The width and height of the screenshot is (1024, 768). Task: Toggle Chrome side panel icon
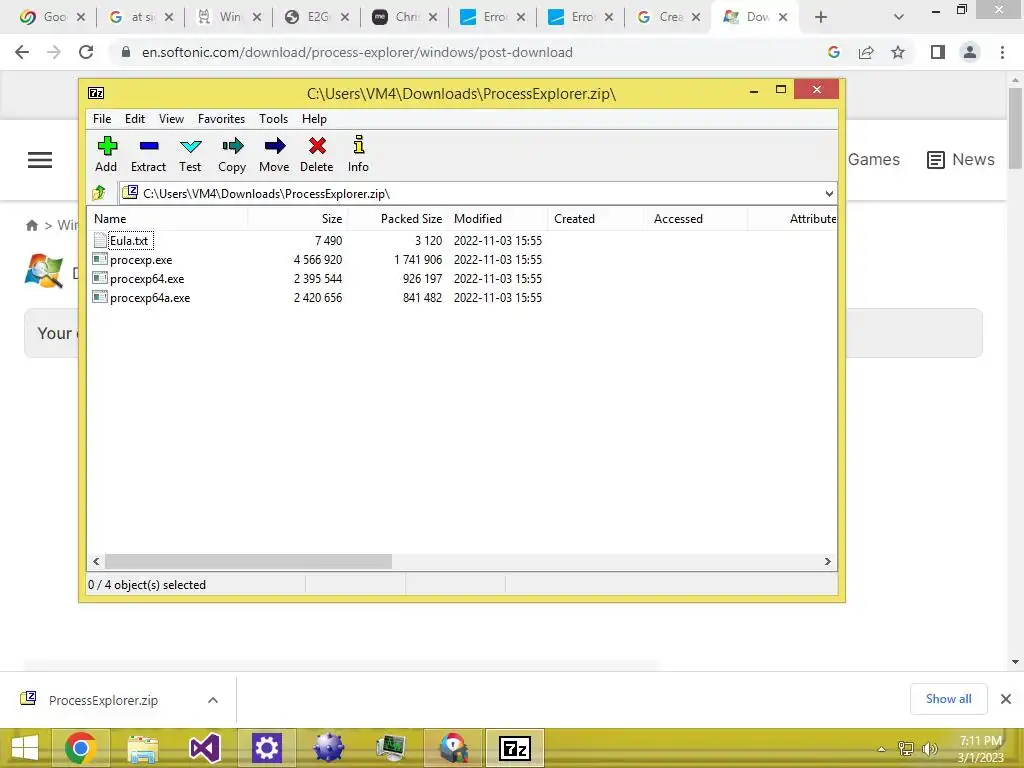(x=938, y=52)
